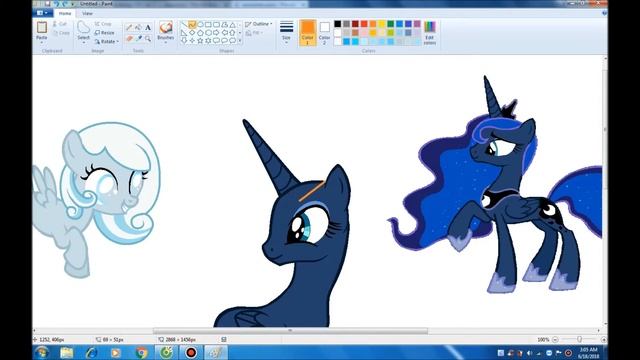
Task: Pick the purple swatch in top row
Action: tap(417, 24)
